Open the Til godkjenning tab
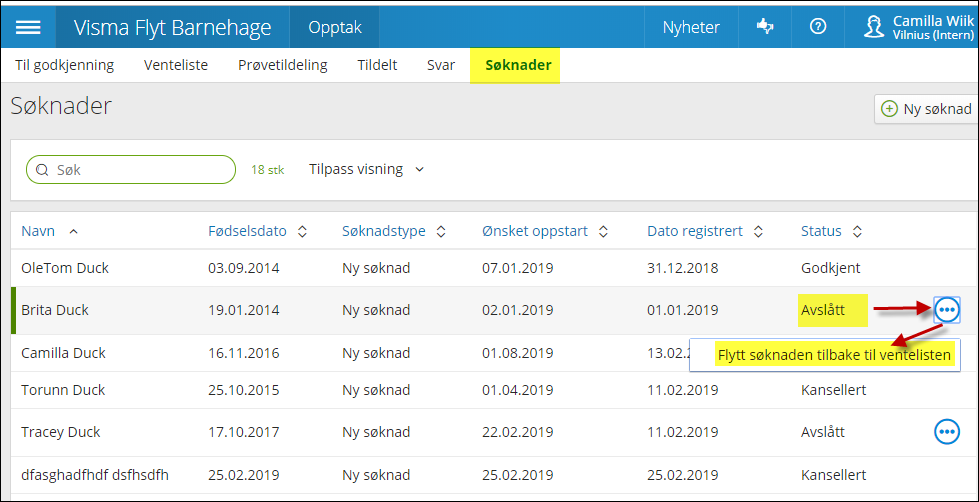 (64, 65)
